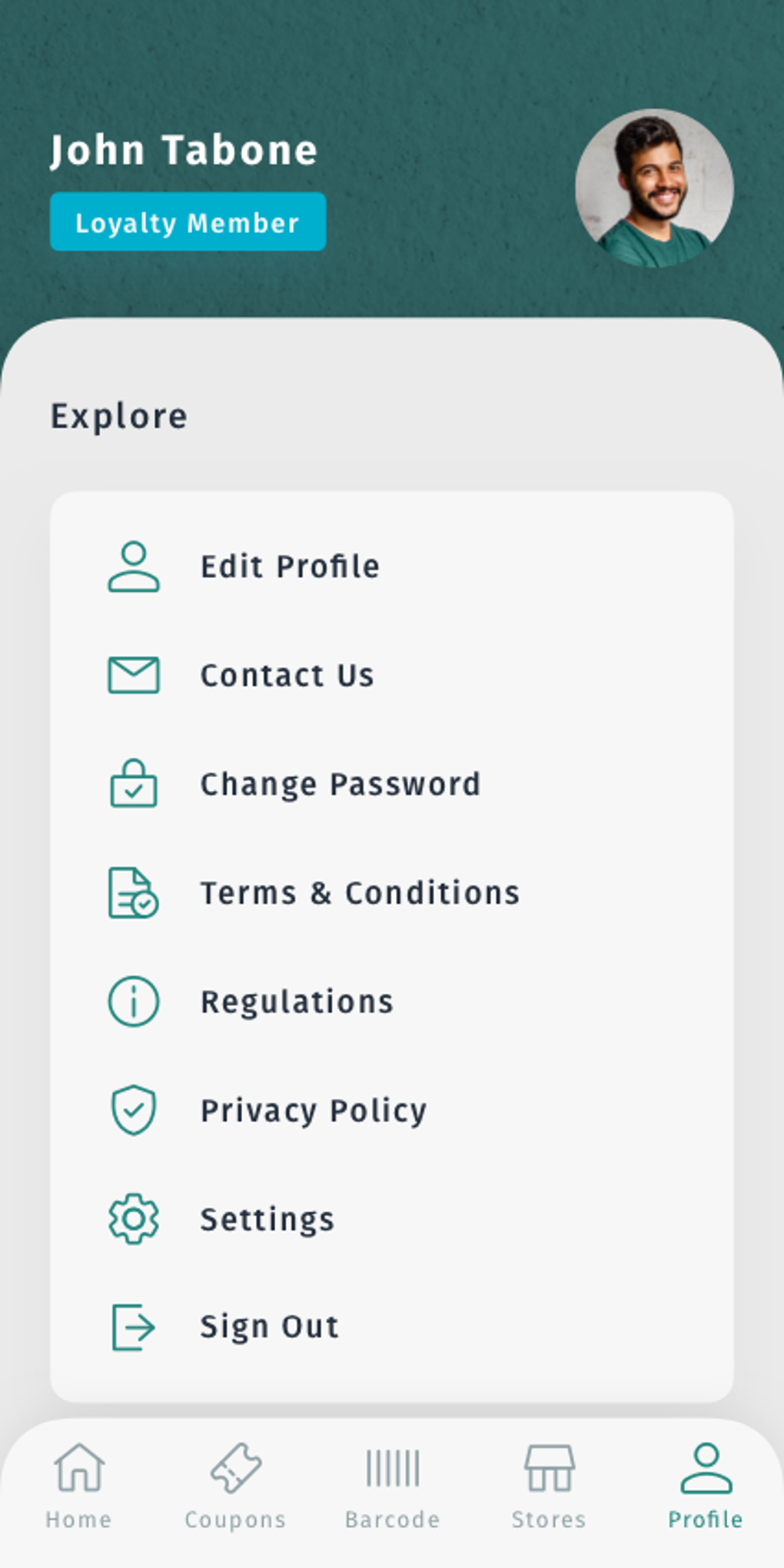Tap the Sign Out arrow icon
This screenshot has width=784, height=1568.
[x=134, y=1327]
